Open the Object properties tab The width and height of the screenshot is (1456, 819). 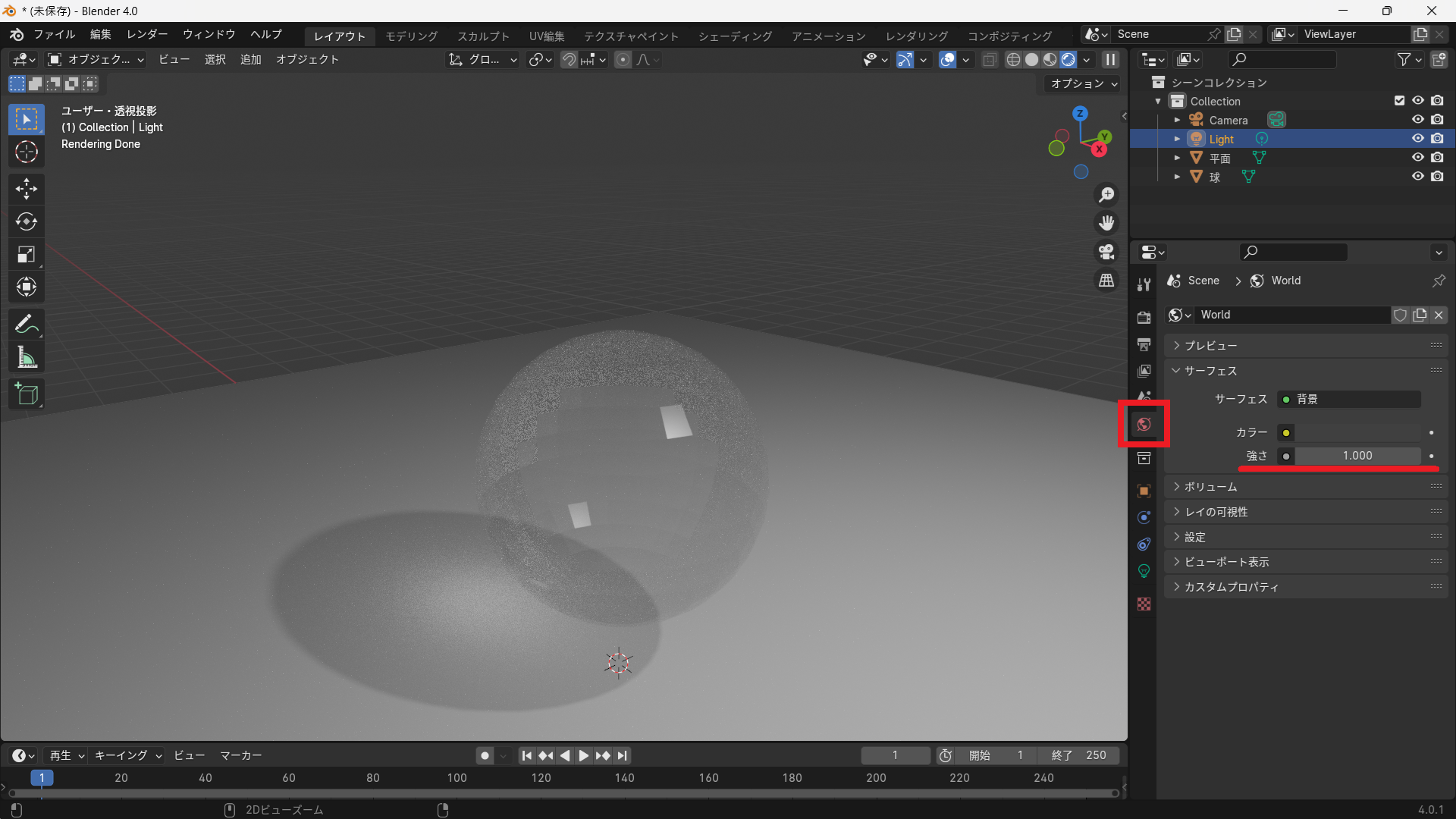[x=1144, y=491]
